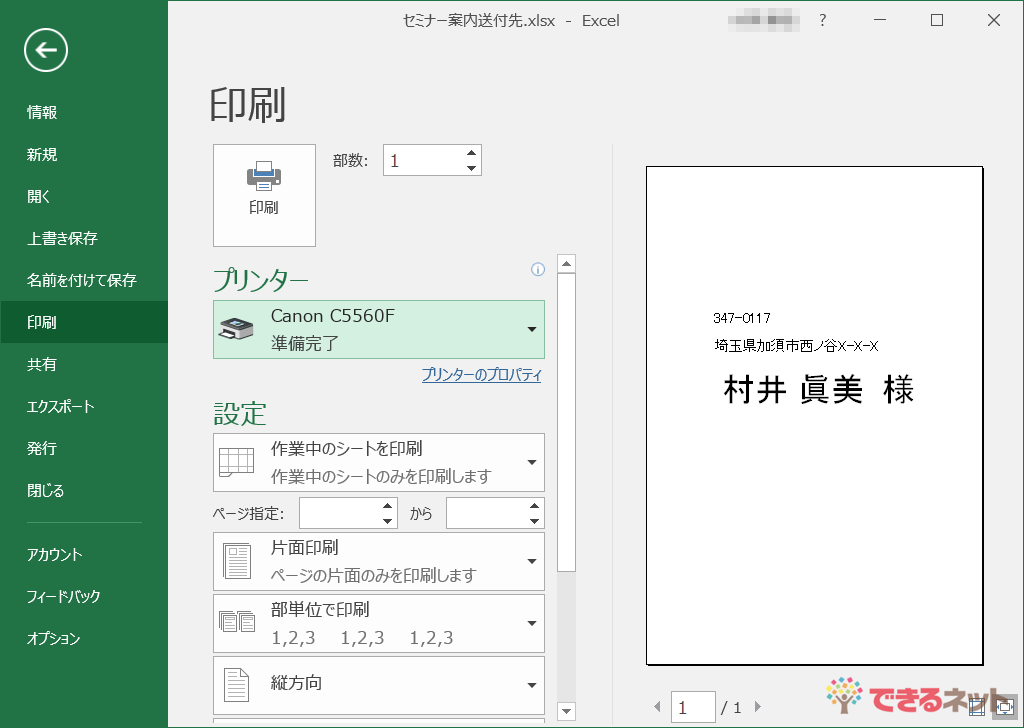Decrease the 部数 copies count
Image resolution: width=1024 pixels, height=728 pixels.
point(472,168)
